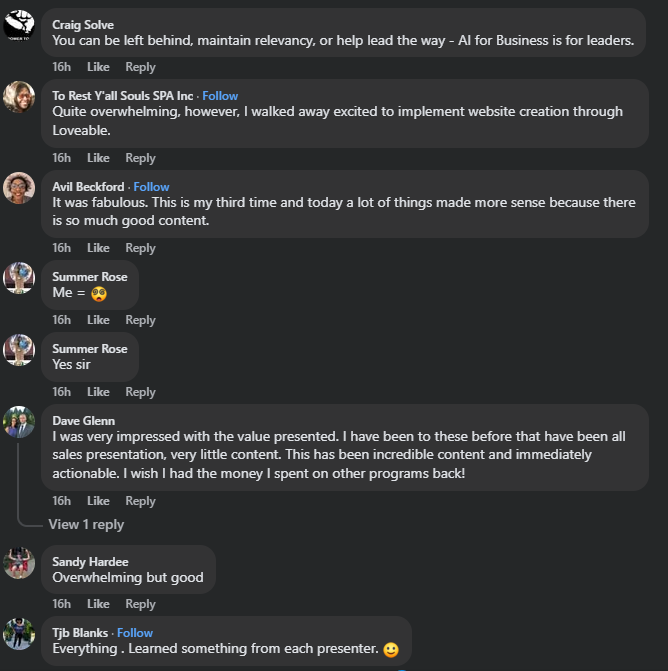Screen dimensions: 668x671
Task: Reply to Avil Beckford's comment
Action: [140, 248]
